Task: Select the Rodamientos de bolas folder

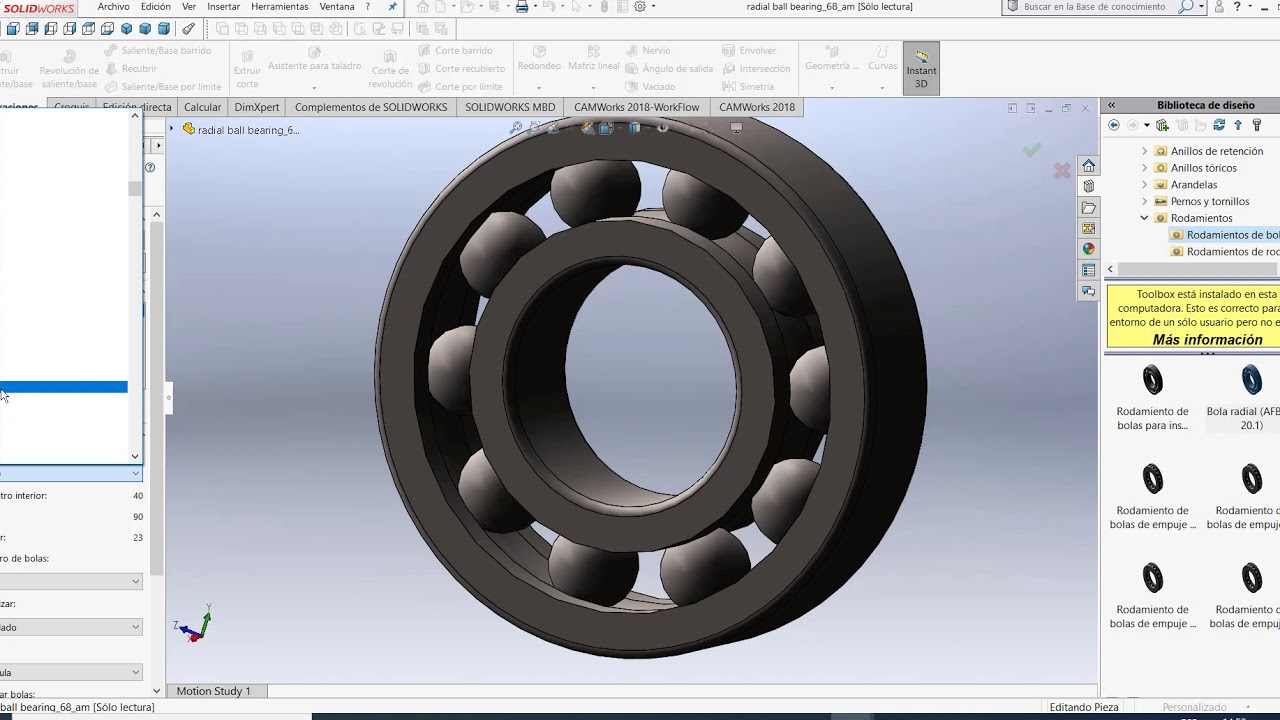Action: 1225,235
